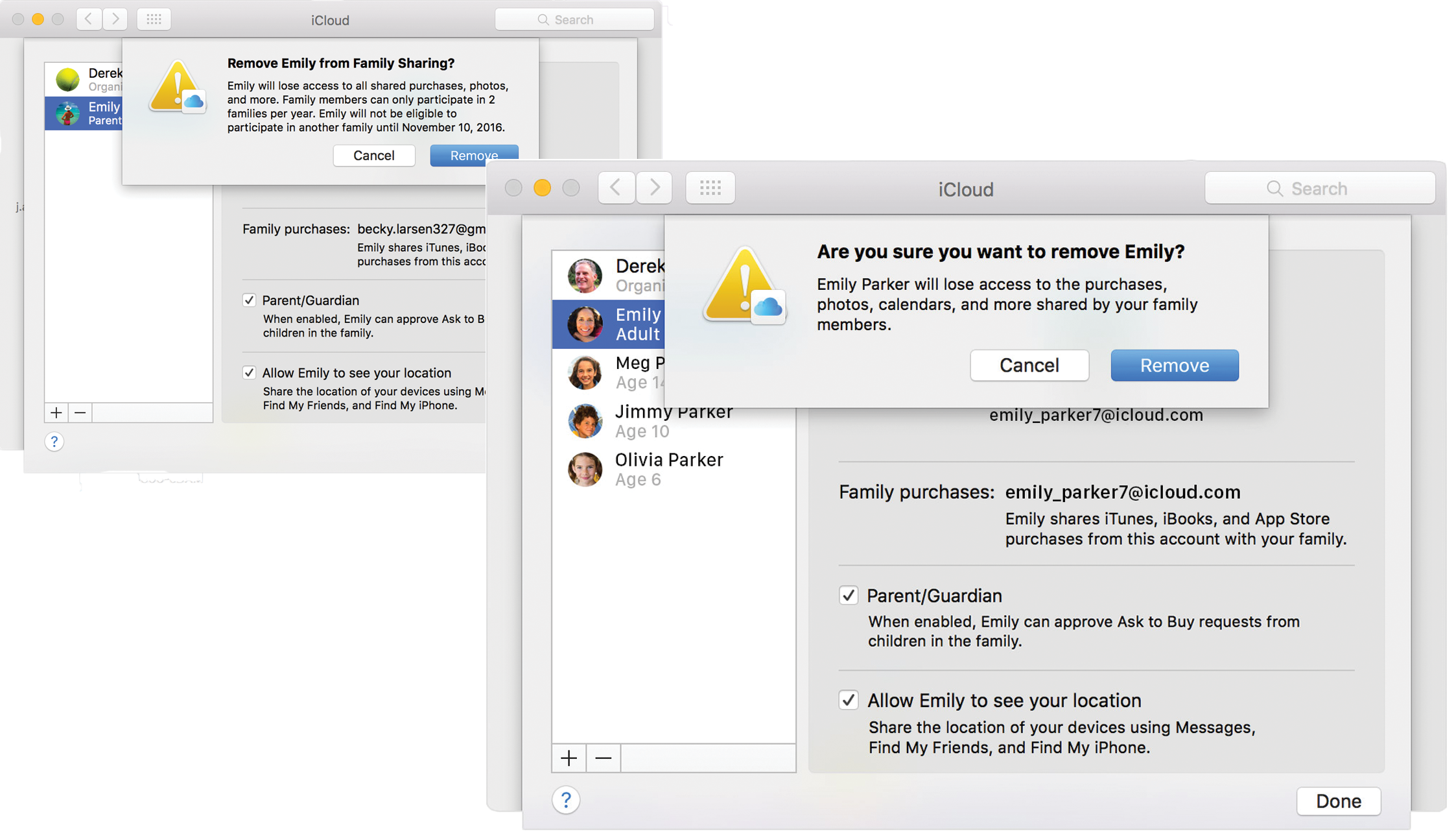The height and width of the screenshot is (838, 1456).
Task: Click the warning iCloud icon in front dialog
Action: 744,285
